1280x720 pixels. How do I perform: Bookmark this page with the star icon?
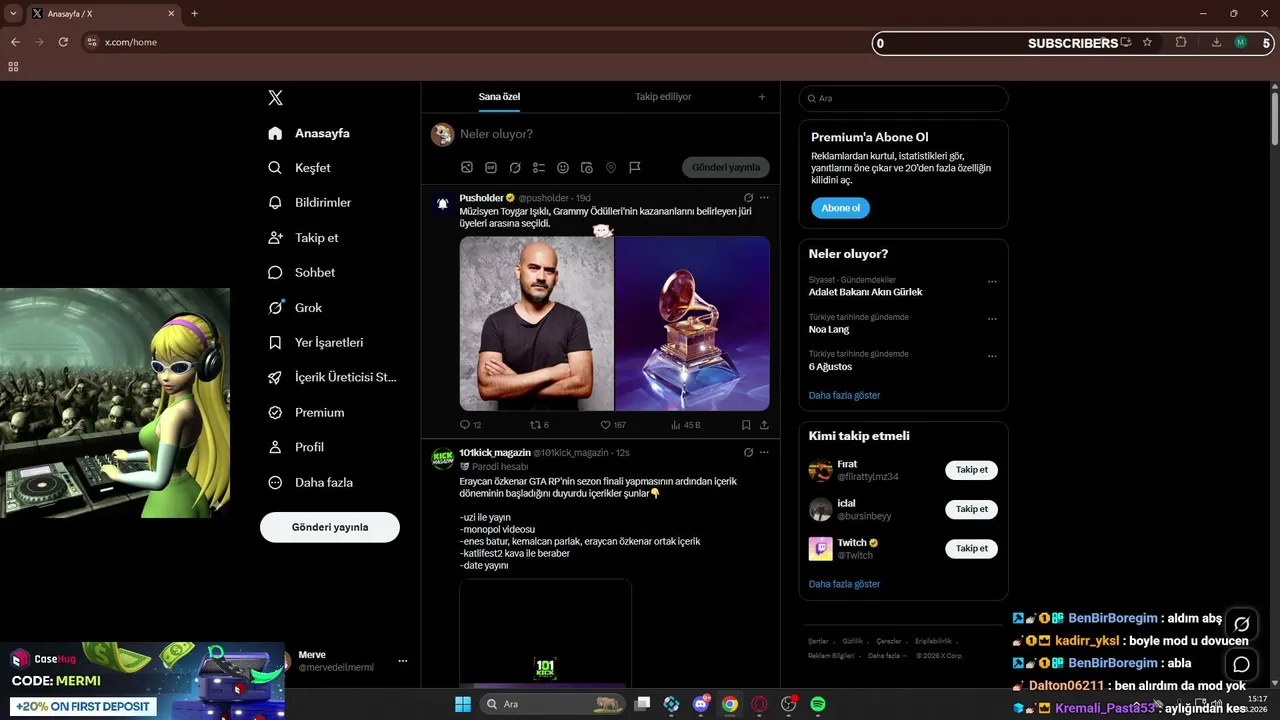pyautogui.click(x=1147, y=42)
